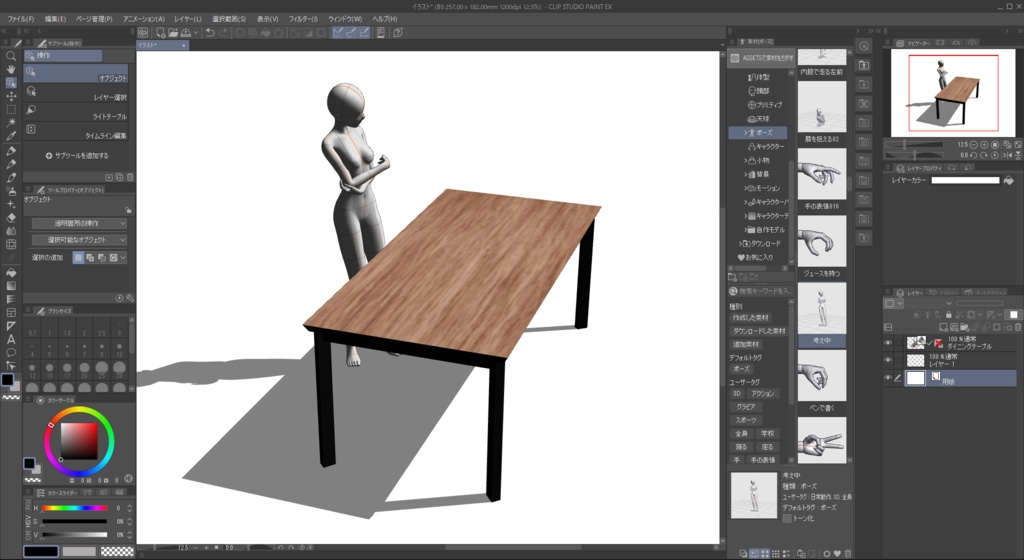
Task: Click navigator zoom in plus icon
Action: click(984, 144)
